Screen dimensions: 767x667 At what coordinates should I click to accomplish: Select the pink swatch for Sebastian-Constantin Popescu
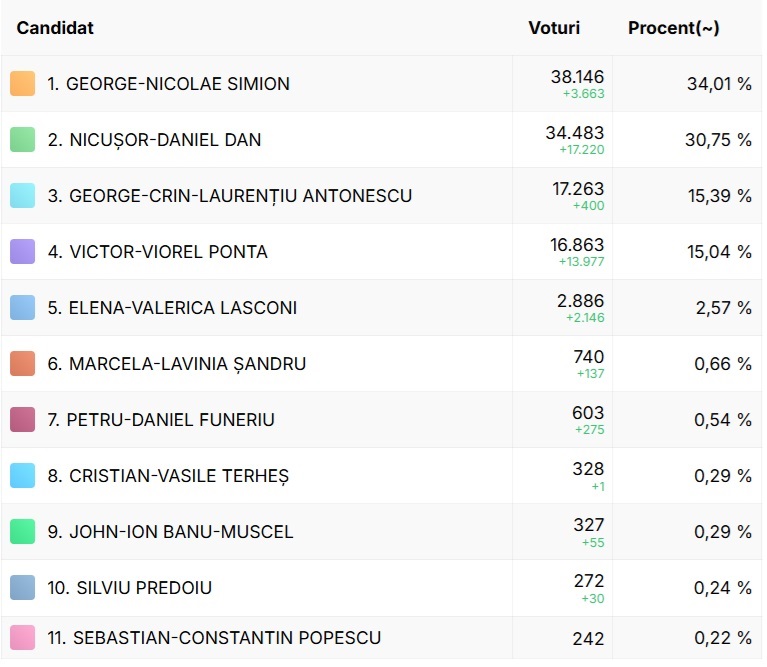point(22,638)
